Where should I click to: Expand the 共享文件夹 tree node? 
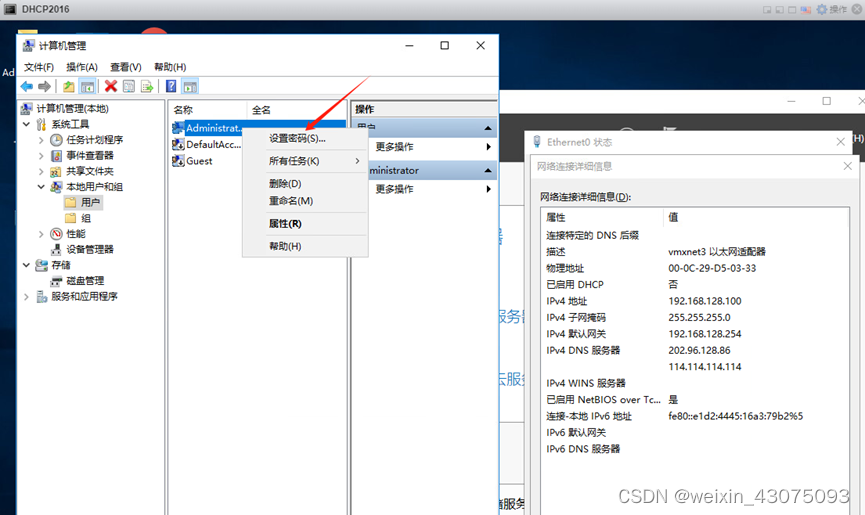(x=41, y=171)
